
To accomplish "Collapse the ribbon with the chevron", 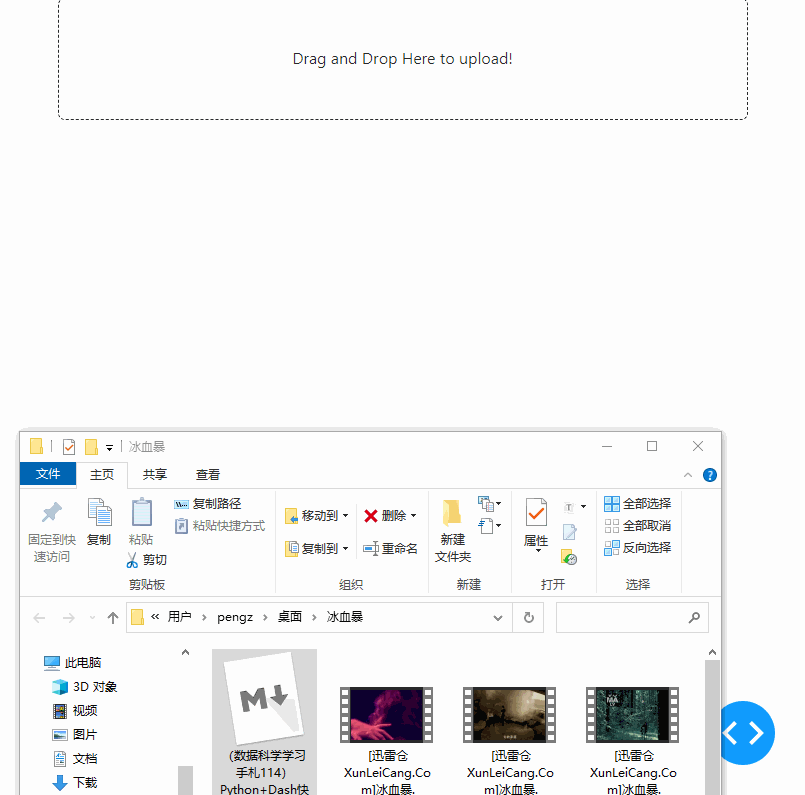I will 688,475.
